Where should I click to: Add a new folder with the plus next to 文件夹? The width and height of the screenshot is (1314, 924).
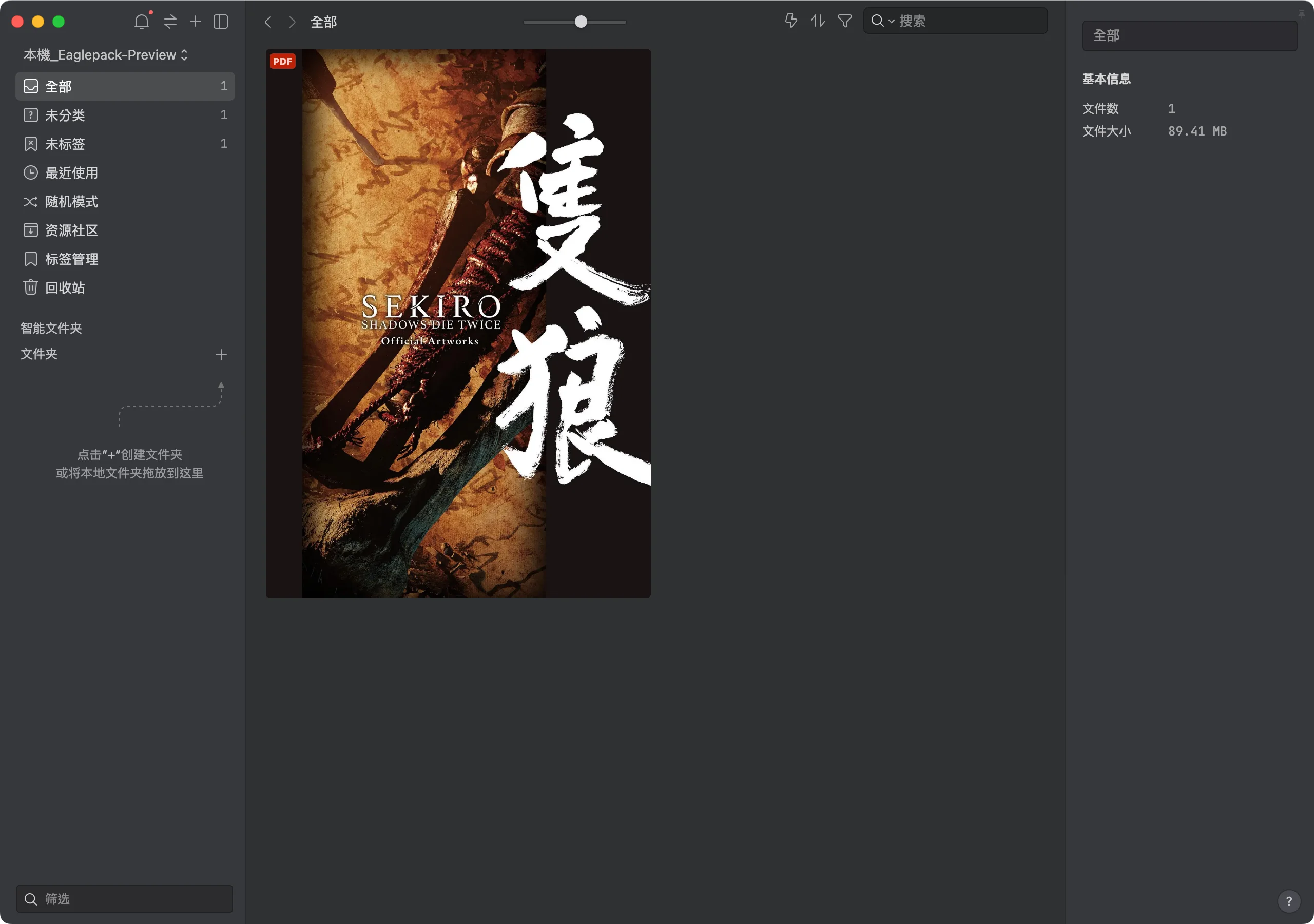[x=221, y=355]
